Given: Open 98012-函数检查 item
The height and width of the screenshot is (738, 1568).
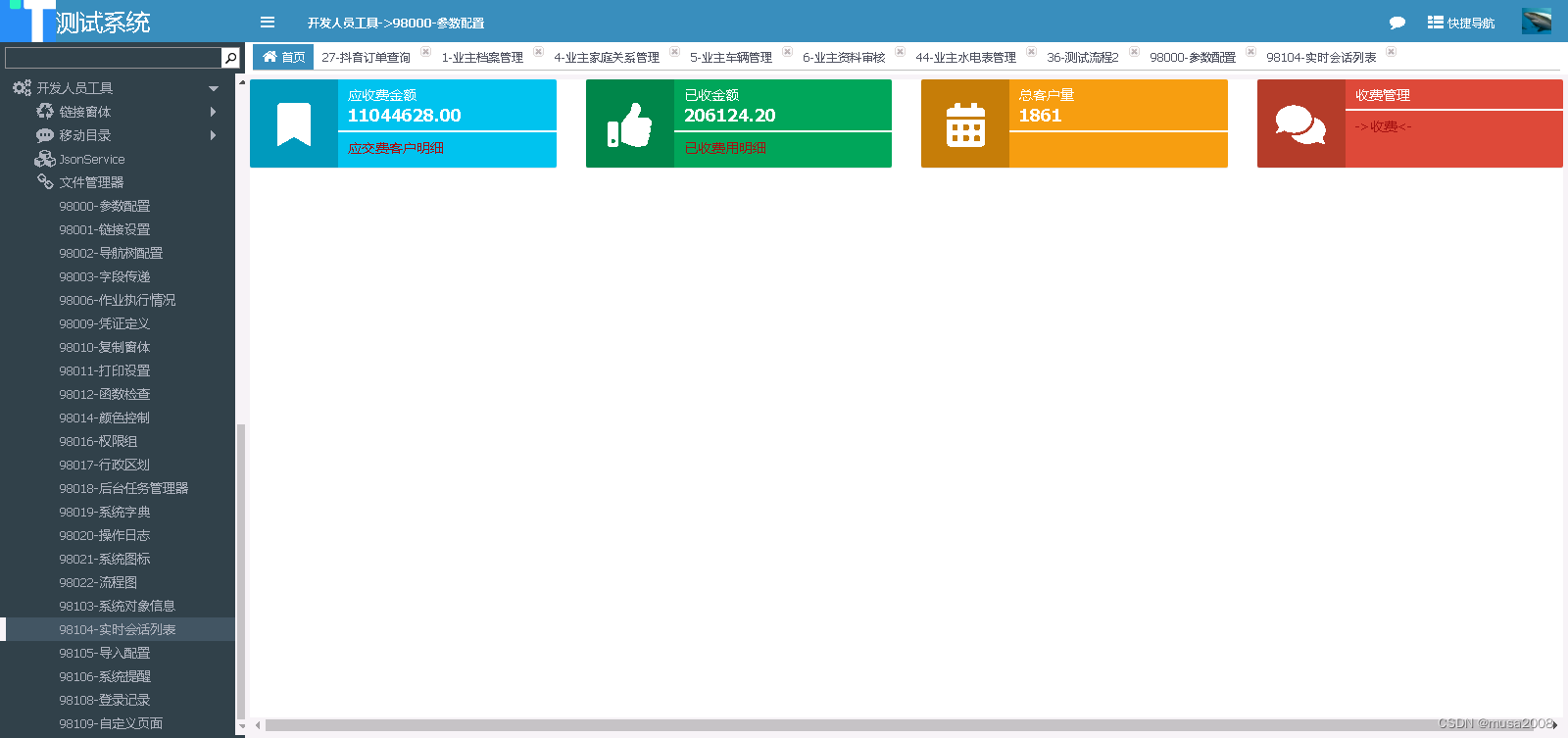Looking at the screenshot, I should coord(105,394).
